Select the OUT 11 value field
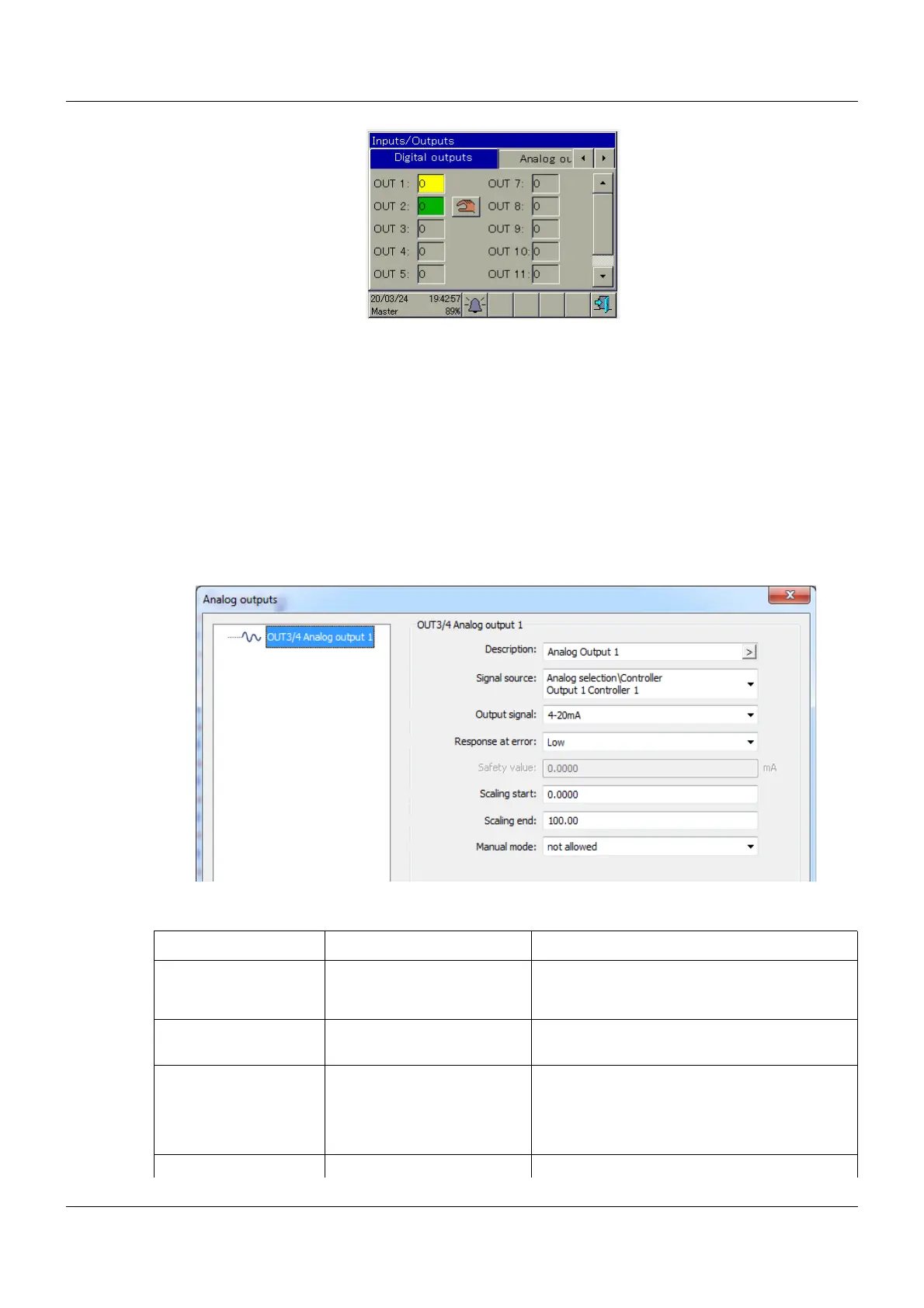 click(x=545, y=274)
